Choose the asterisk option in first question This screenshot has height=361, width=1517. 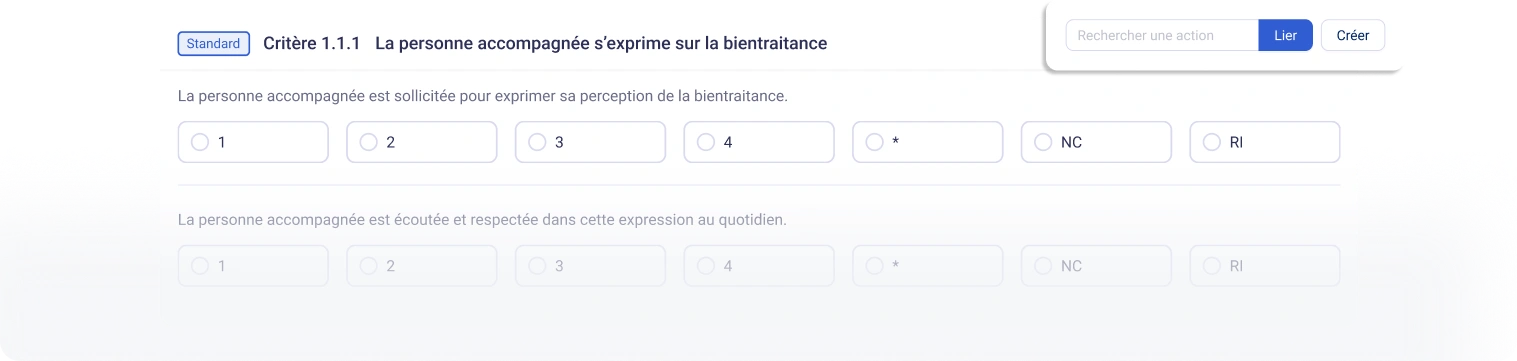point(927,142)
